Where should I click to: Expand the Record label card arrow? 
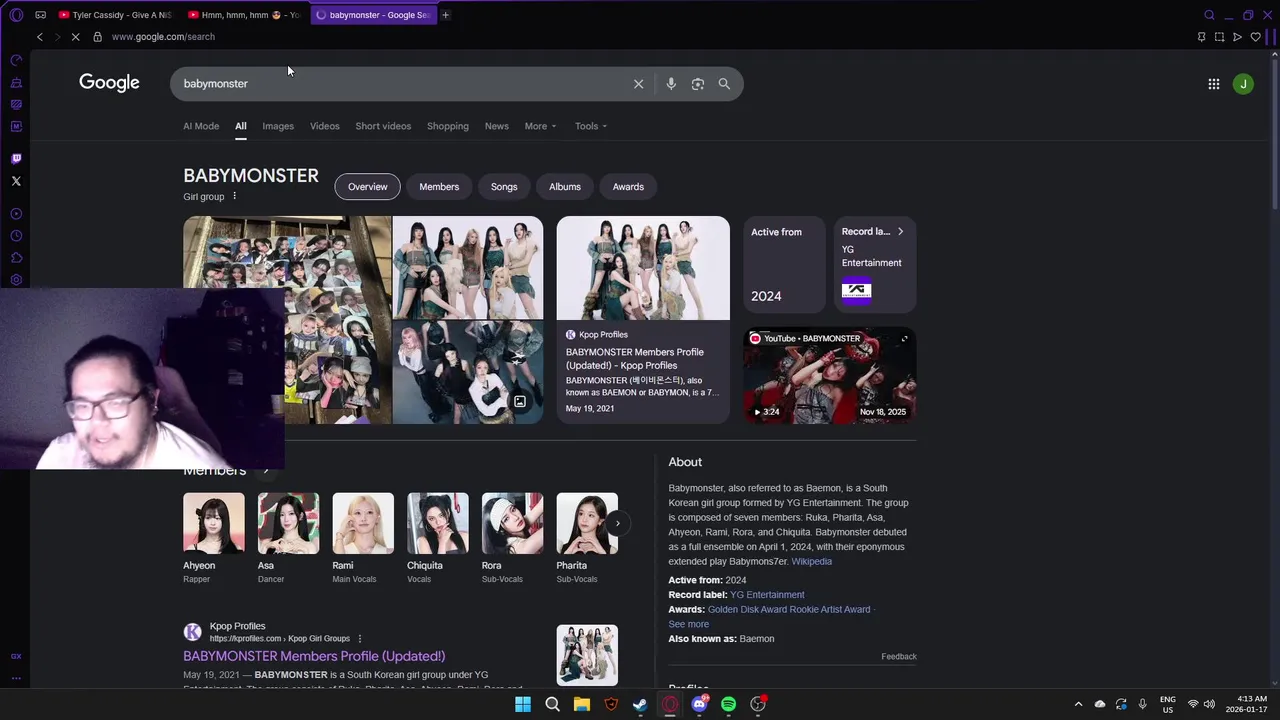(900, 232)
